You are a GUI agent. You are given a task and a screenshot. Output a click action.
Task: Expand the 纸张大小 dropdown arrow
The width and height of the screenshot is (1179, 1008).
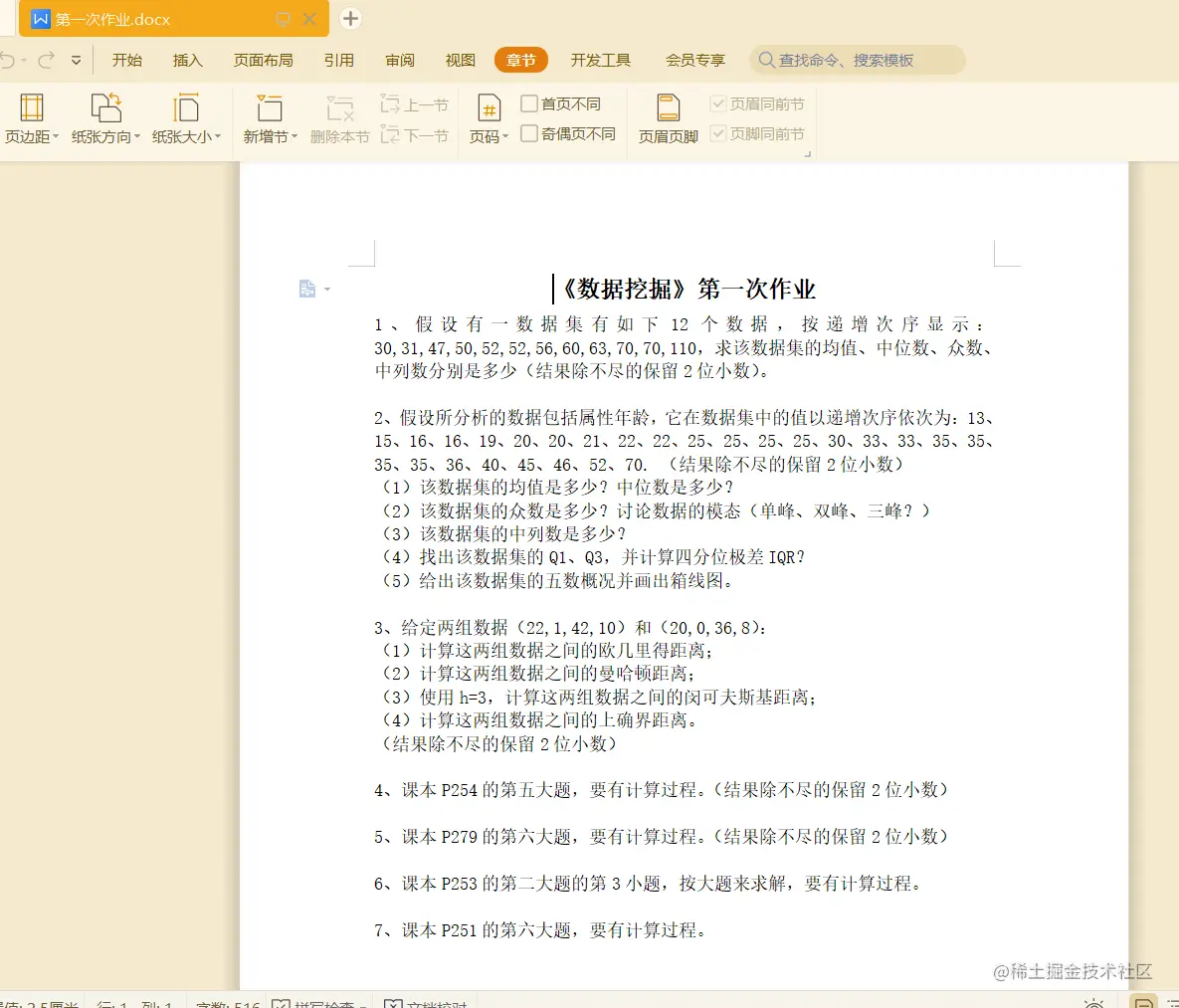pyautogui.click(x=217, y=136)
